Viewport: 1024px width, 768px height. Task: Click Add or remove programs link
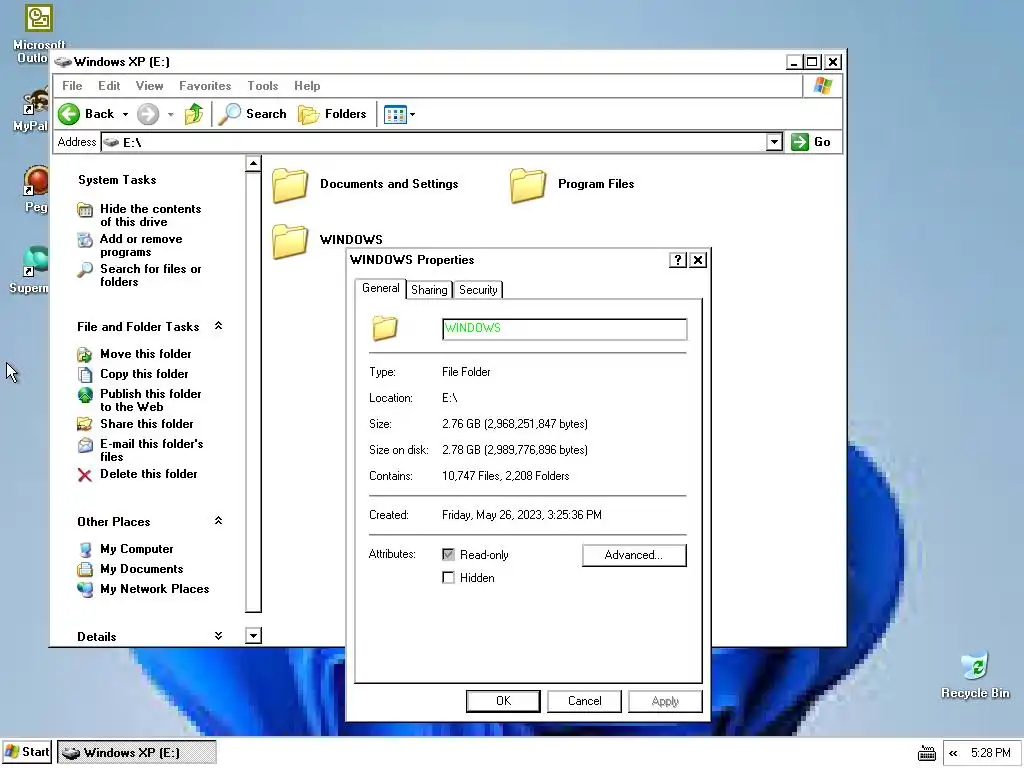(x=141, y=245)
